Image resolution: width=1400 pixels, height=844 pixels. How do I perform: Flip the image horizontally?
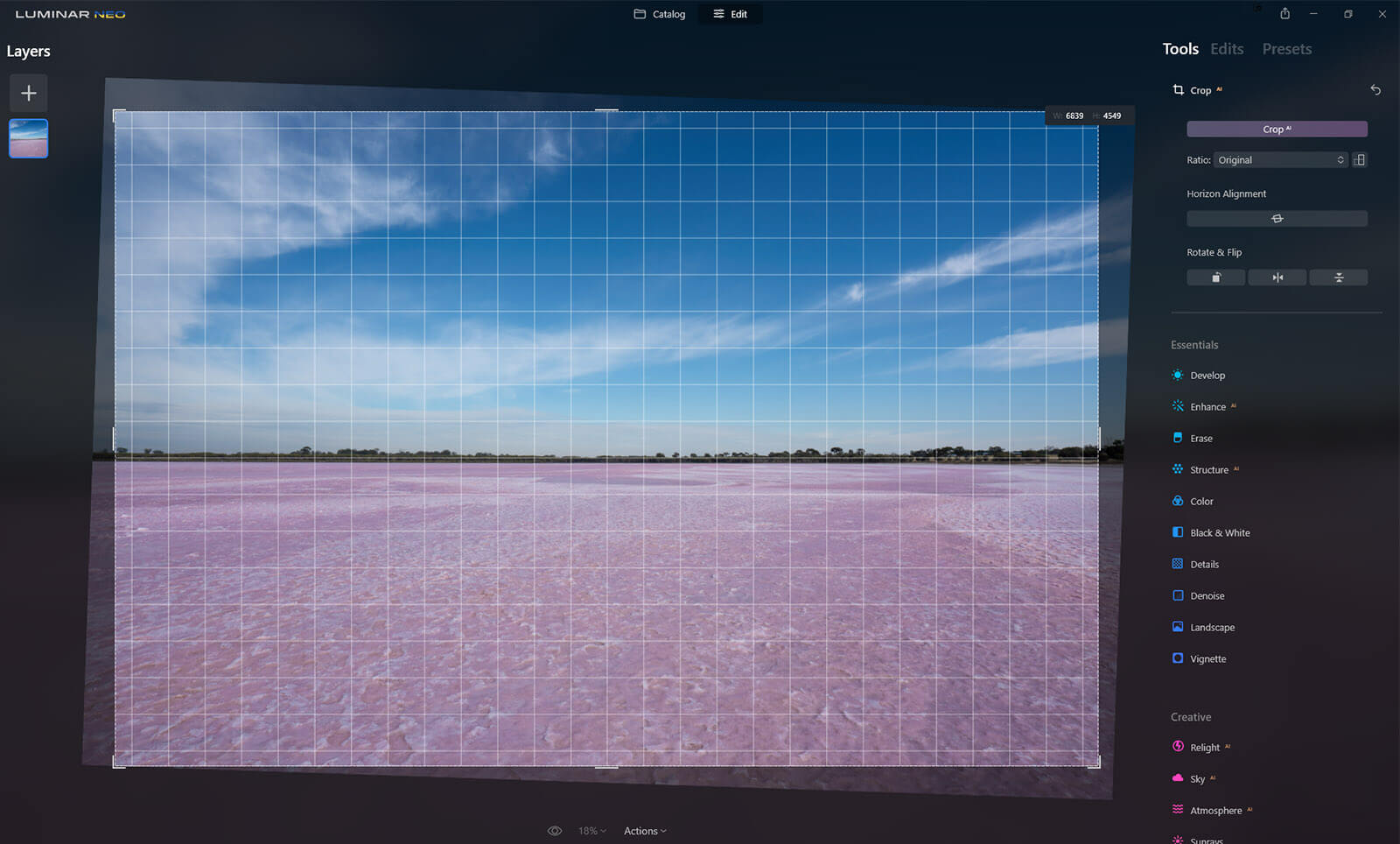click(1277, 278)
